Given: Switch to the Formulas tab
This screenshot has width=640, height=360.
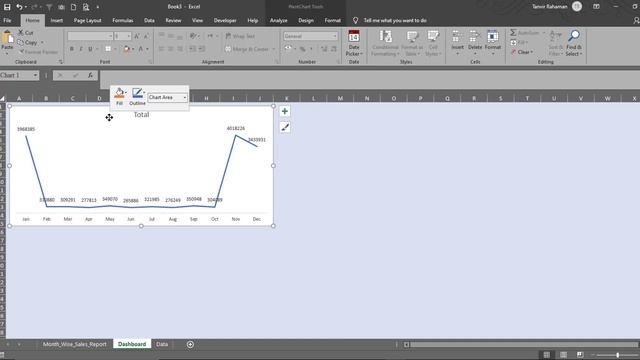Looking at the screenshot, I should click(122, 20).
